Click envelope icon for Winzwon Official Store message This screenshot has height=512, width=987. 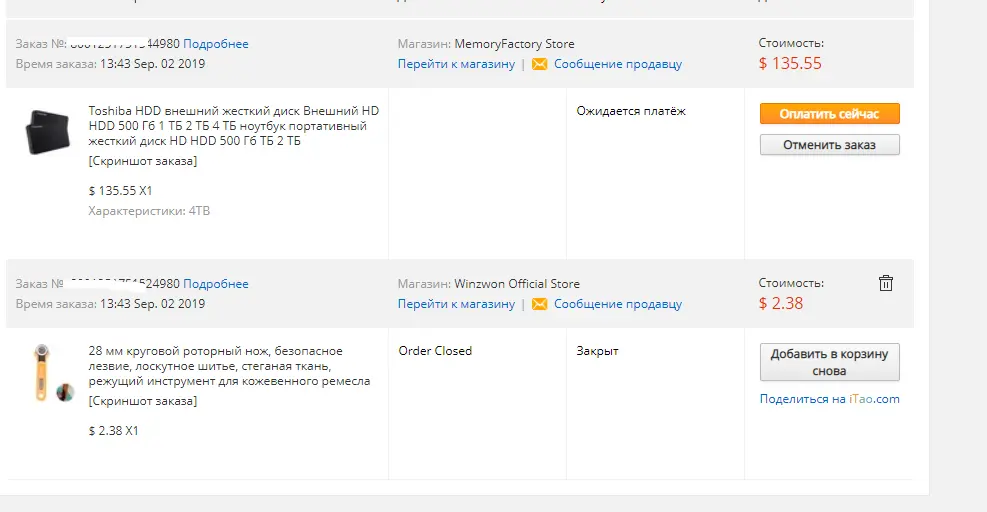(x=539, y=304)
